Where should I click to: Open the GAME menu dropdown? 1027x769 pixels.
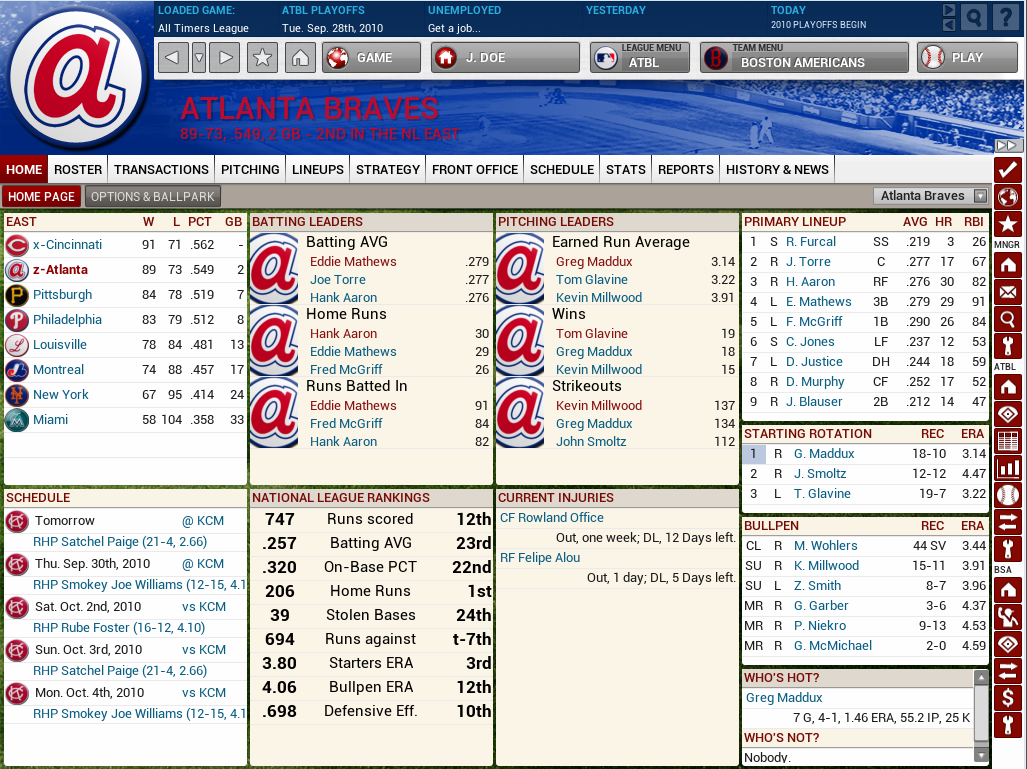(x=371, y=58)
